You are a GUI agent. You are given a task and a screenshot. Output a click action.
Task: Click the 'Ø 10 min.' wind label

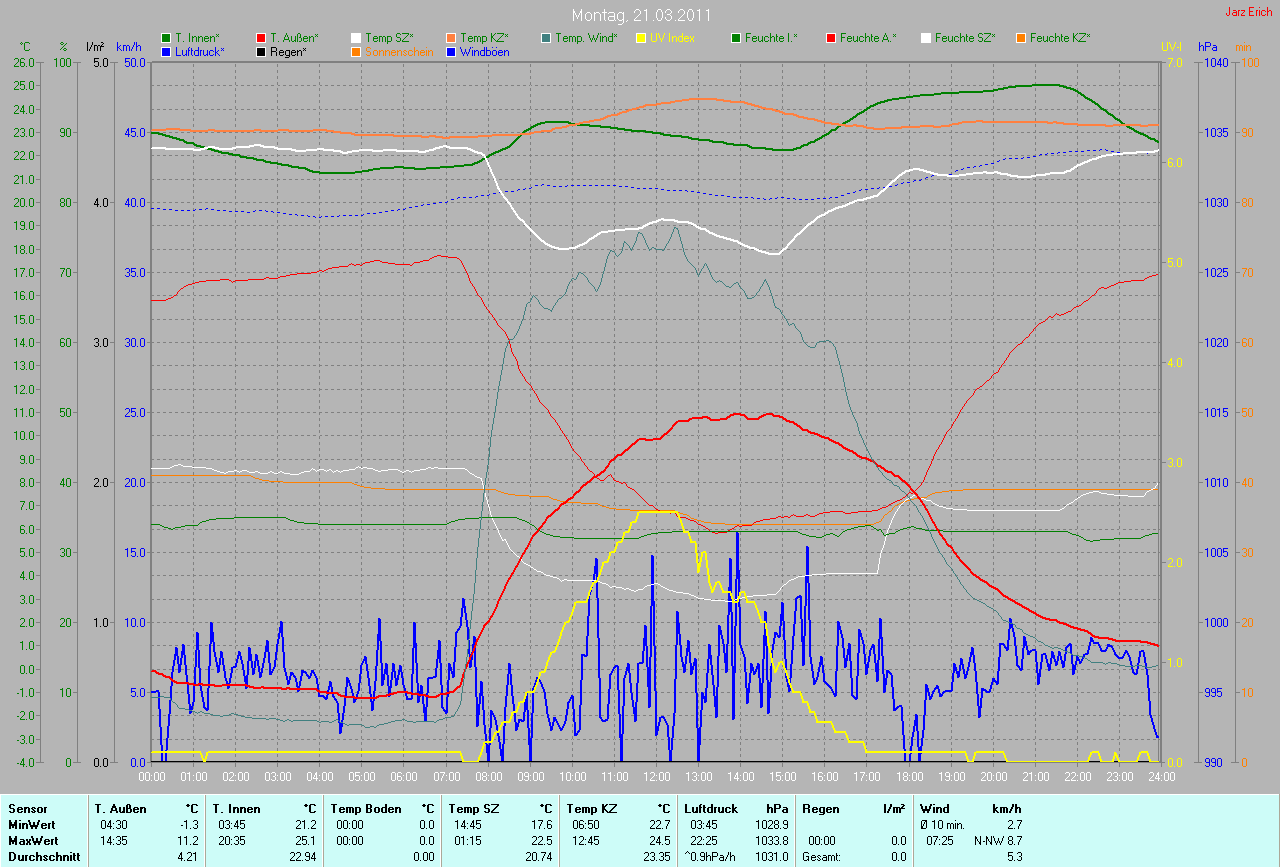[942, 824]
